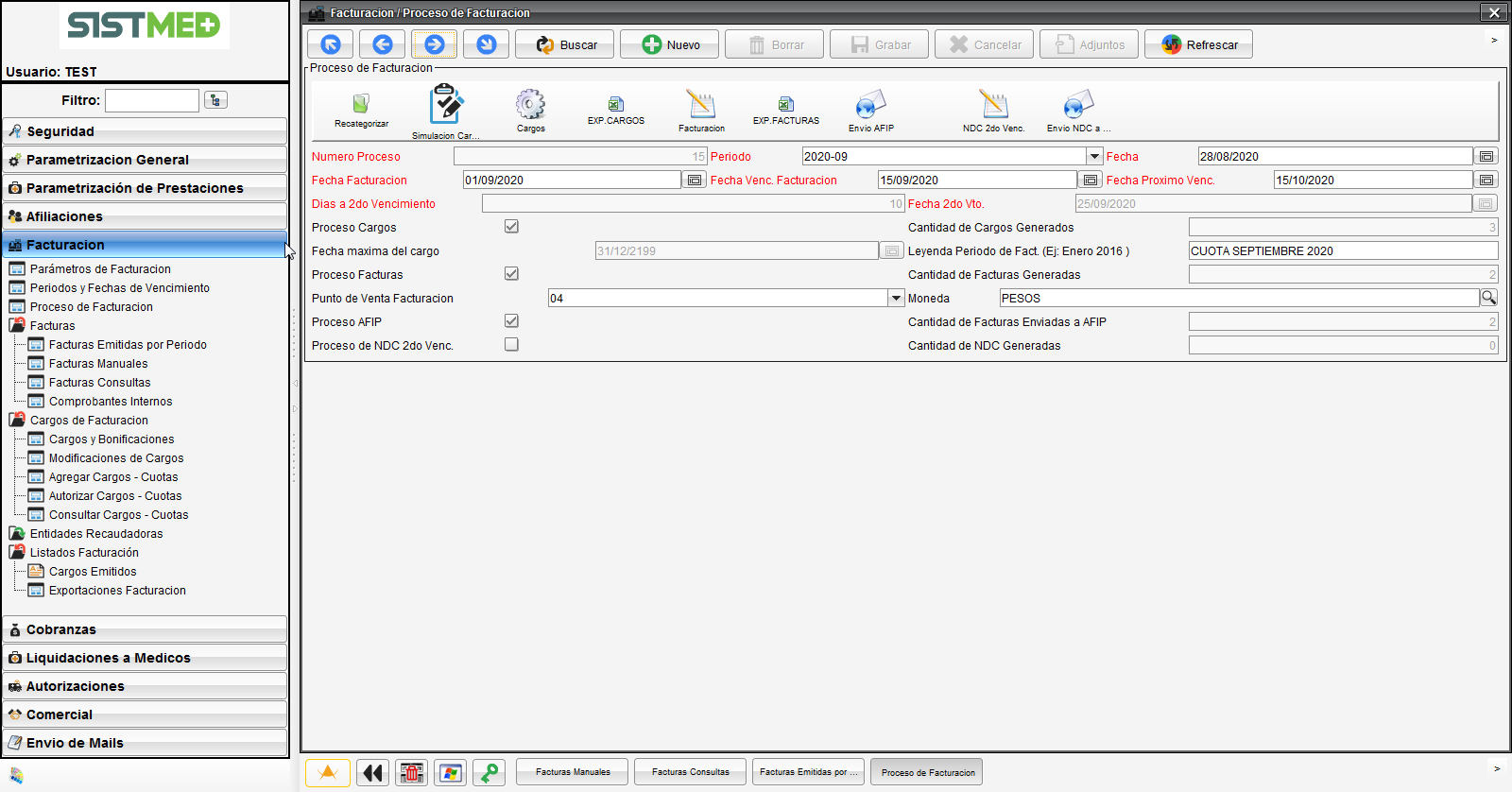Viewport: 1512px width, 792px height.
Task: Click the Recategorizar icon
Action: pyautogui.click(x=361, y=104)
